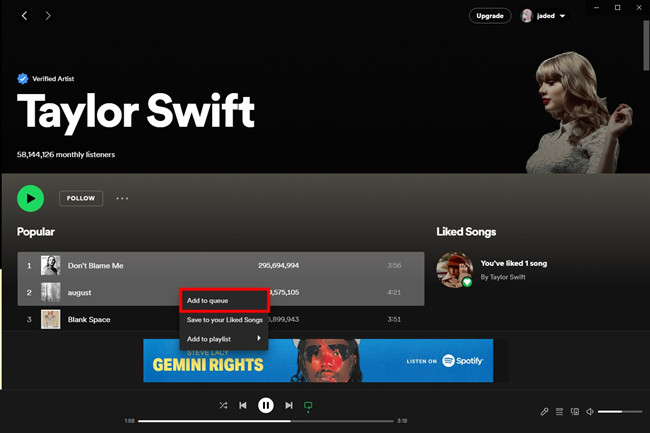Open the three-dot artist options menu
Screen dimensions: 650x433
click(x=122, y=198)
